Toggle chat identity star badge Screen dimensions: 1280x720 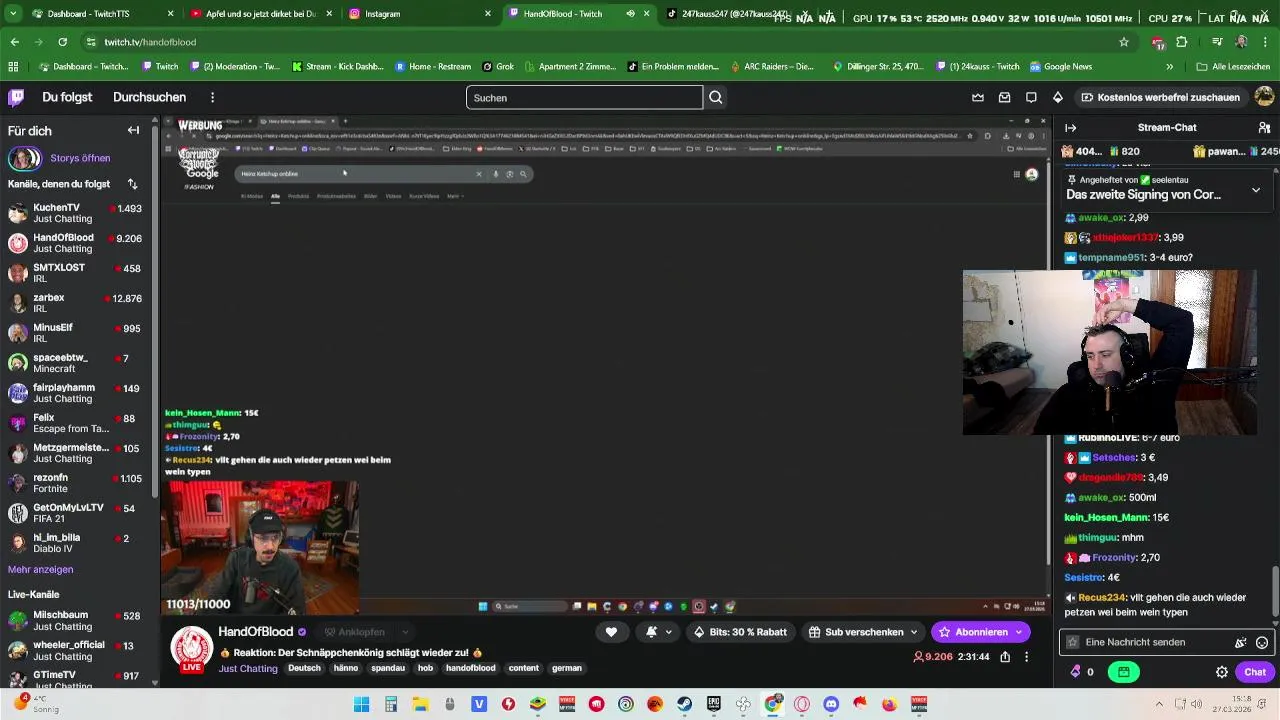tap(1073, 642)
